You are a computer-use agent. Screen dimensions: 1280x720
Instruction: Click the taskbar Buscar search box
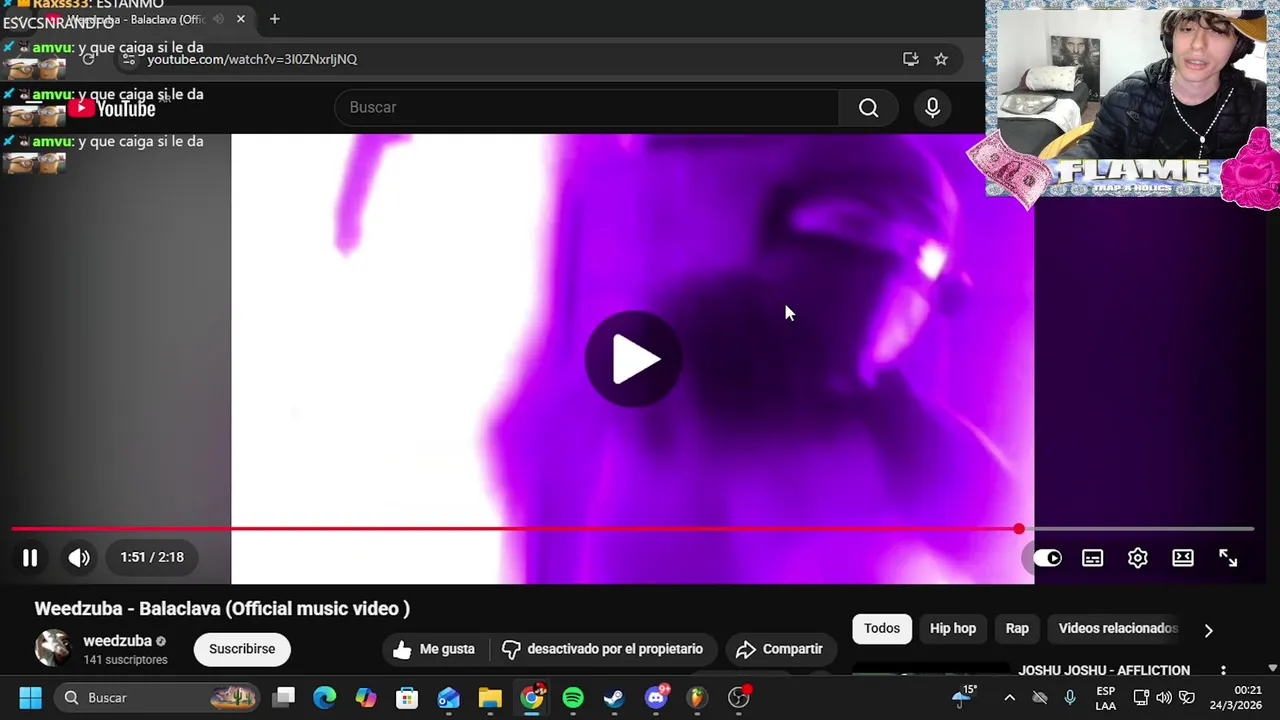[158, 697]
